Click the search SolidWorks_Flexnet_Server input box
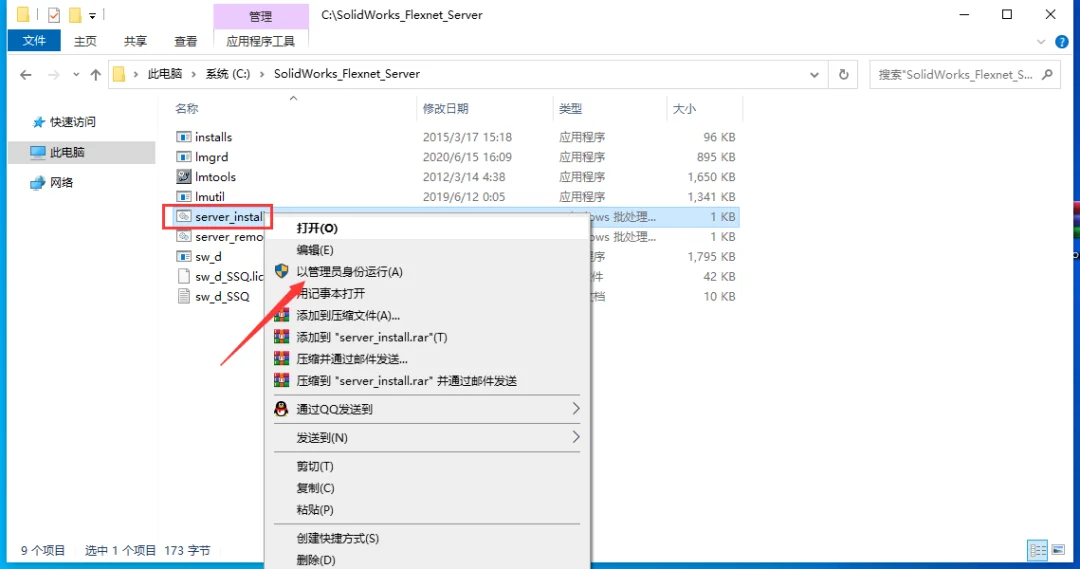The width and height of the screenshot is (1080, 569). pos(955,74)
